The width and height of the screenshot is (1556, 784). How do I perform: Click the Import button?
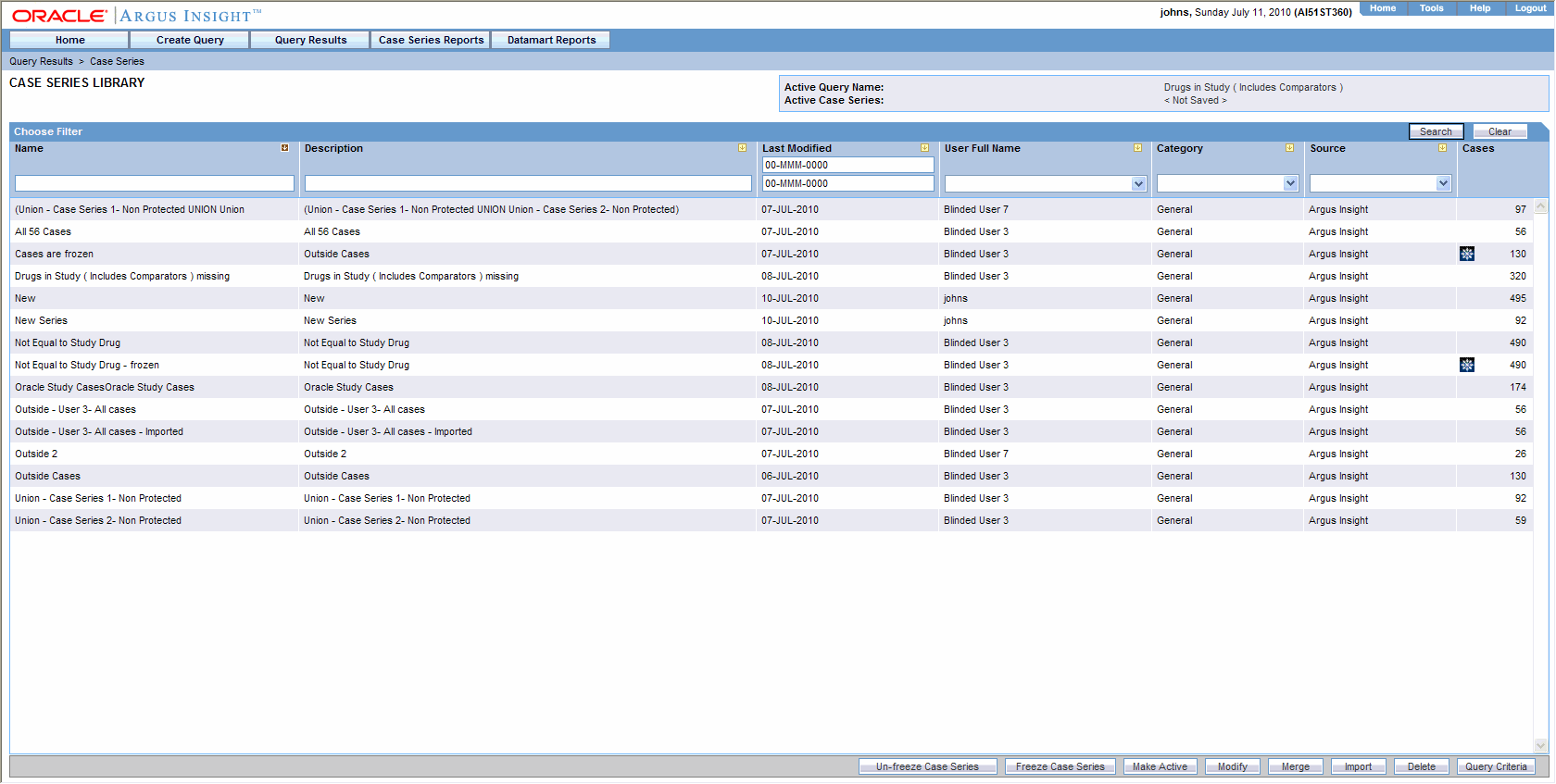(1359, 766)
